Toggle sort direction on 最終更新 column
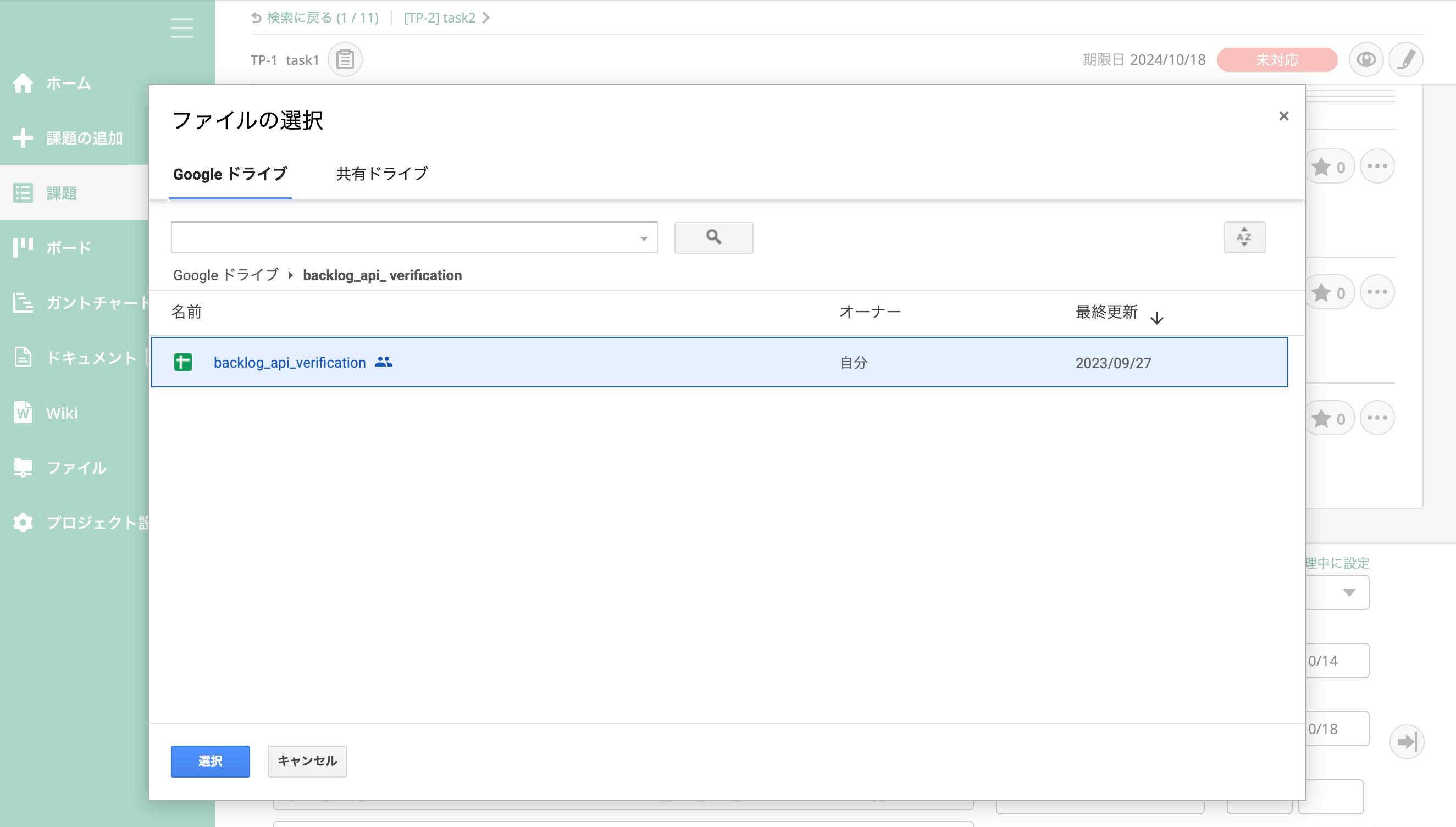Screen dimensions: 1456x827 (x=1156, y=317)
